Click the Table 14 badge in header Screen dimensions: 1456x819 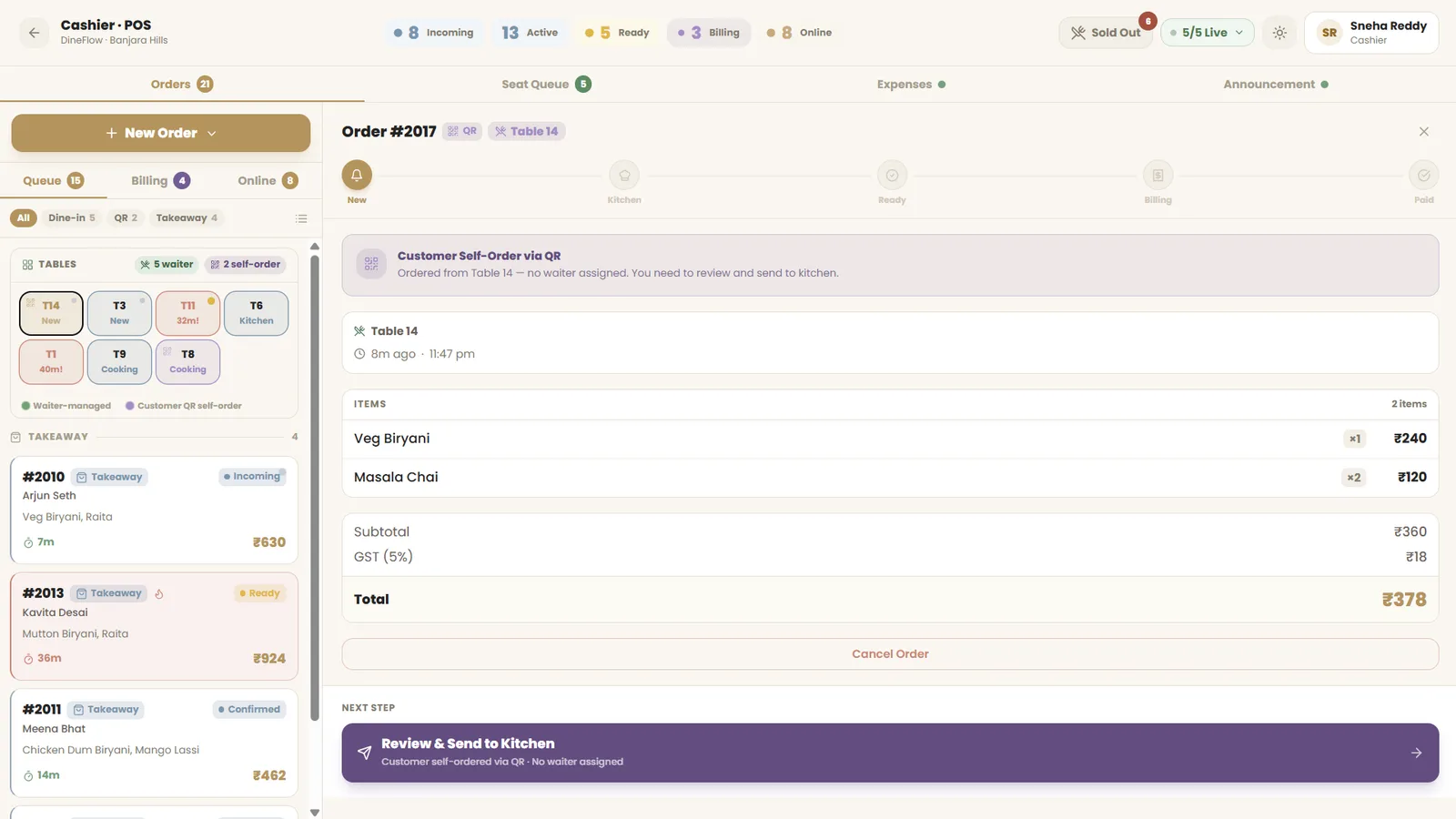526,131
